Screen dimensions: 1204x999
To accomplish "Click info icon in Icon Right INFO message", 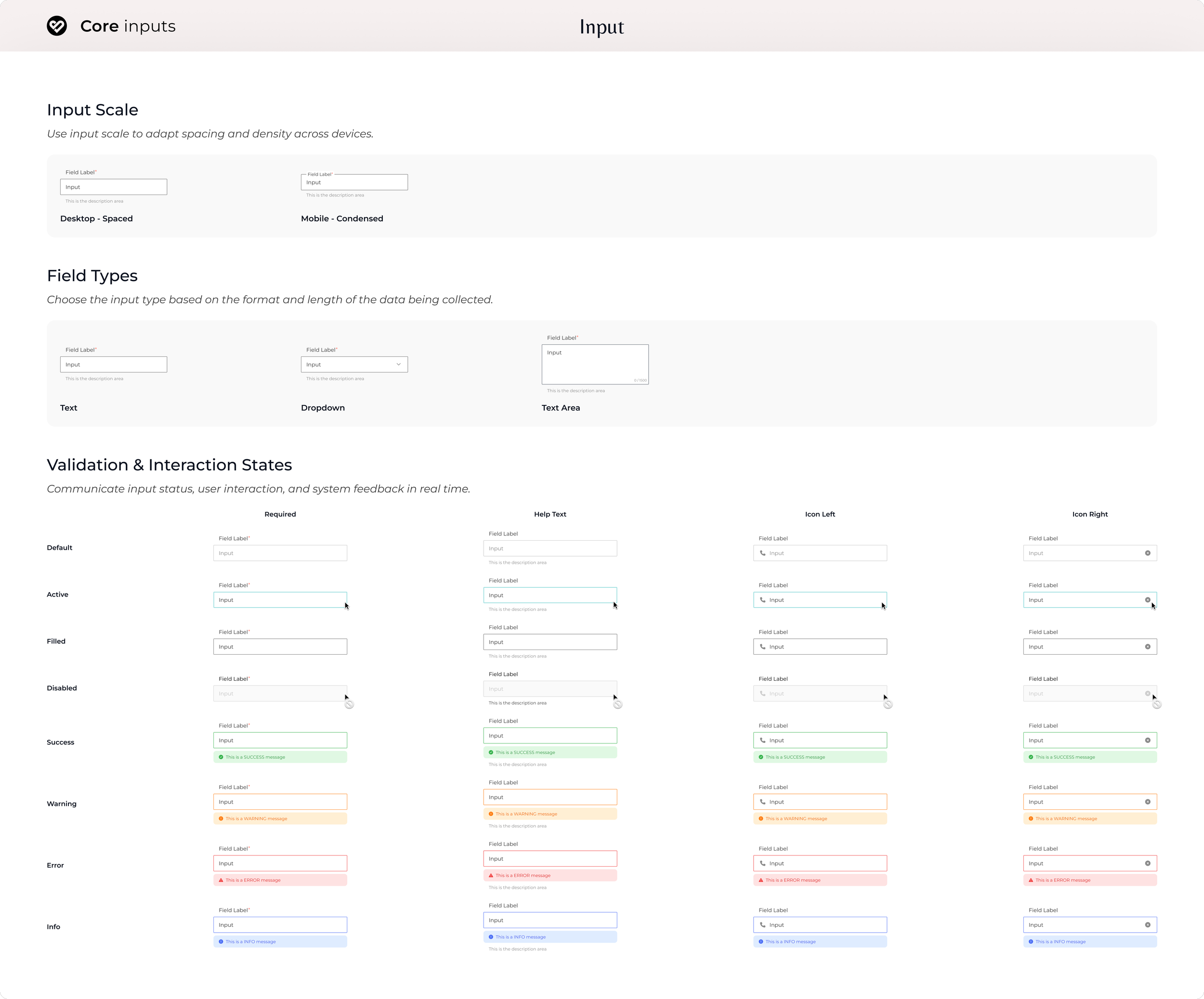I will [x=1031, y=942].
